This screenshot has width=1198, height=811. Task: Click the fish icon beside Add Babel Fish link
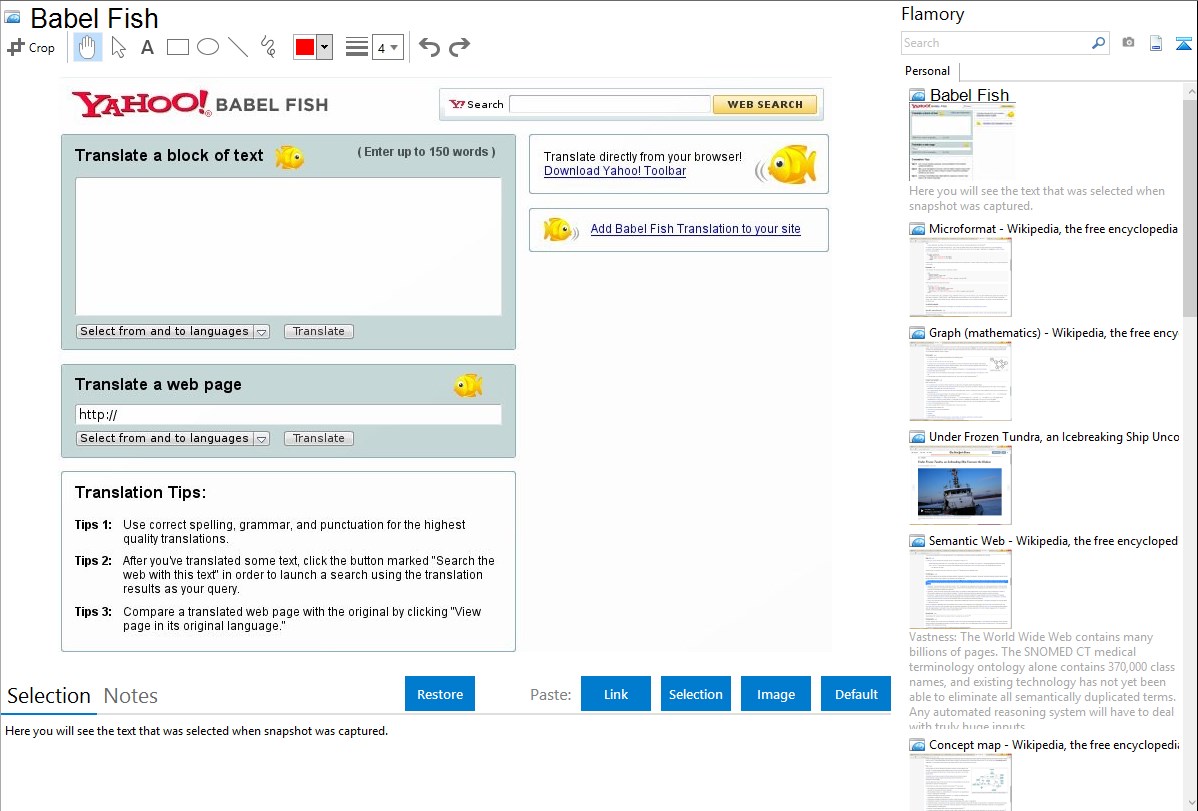click(x=560, y=229)
